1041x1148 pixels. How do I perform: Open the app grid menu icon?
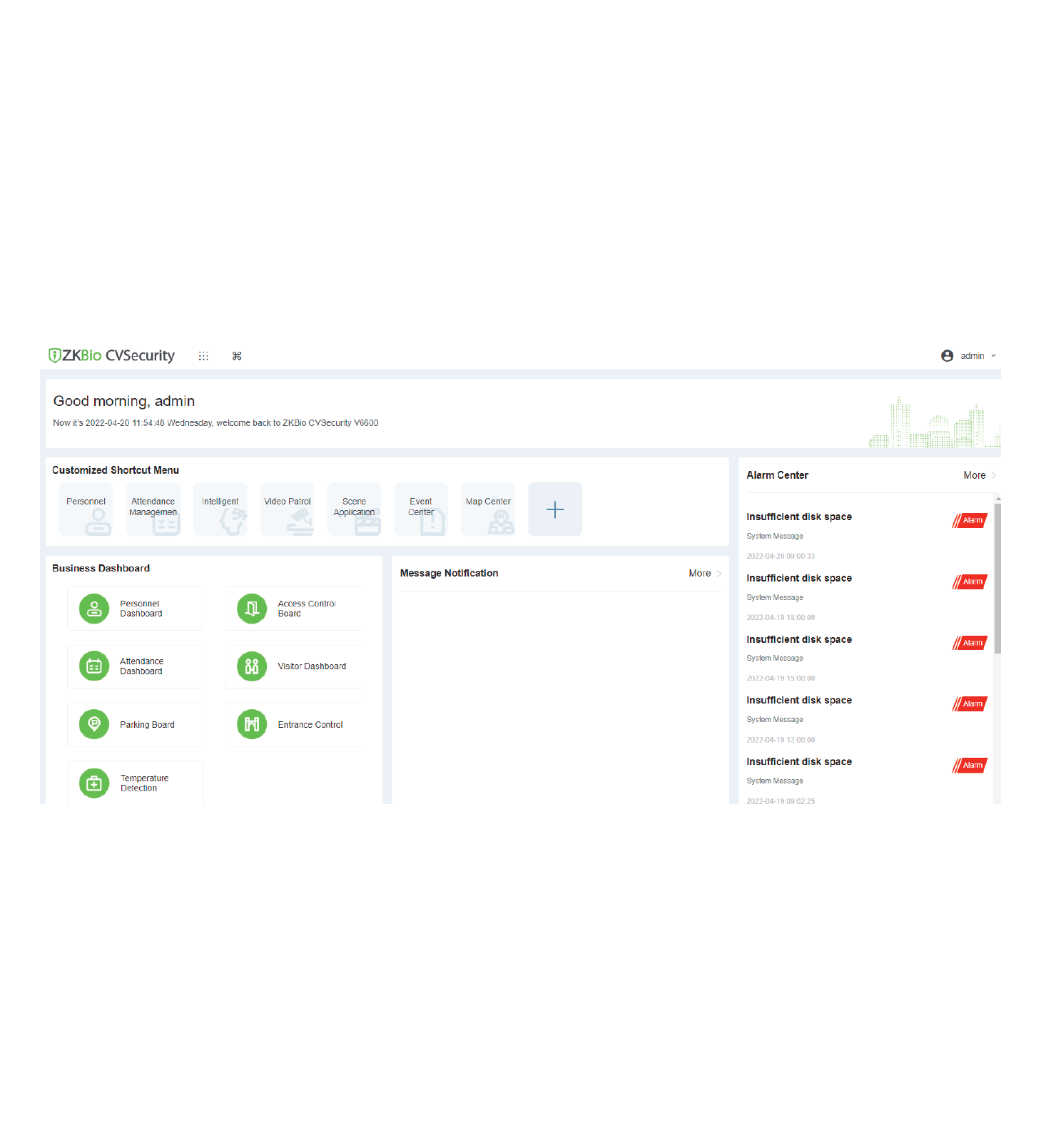203,356
